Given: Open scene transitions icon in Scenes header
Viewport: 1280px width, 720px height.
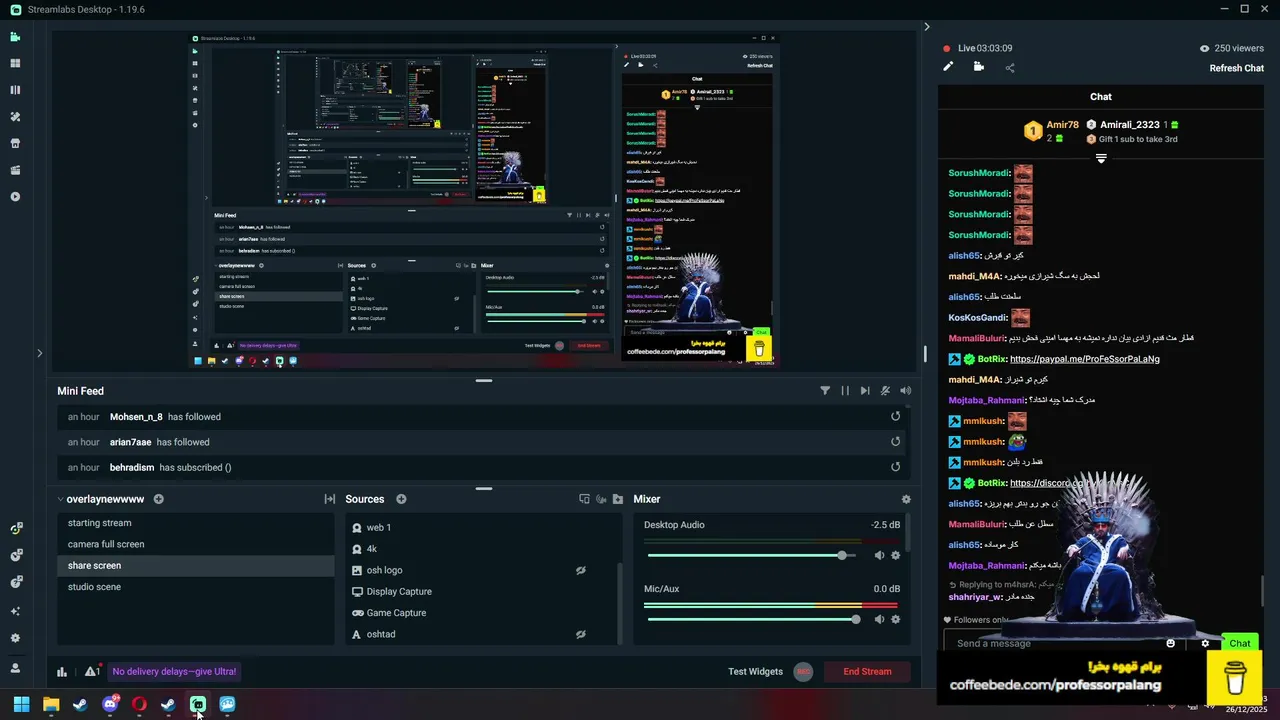Looking at the screenshot, I should 329,499.
